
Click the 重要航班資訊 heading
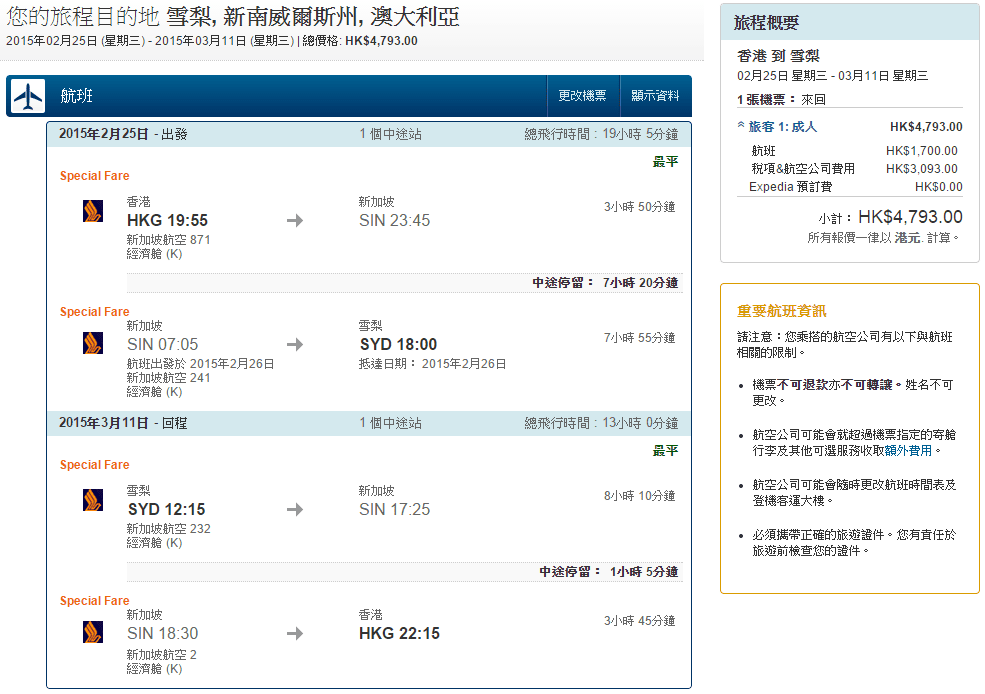pyautogui.click(x=781, y=311)
